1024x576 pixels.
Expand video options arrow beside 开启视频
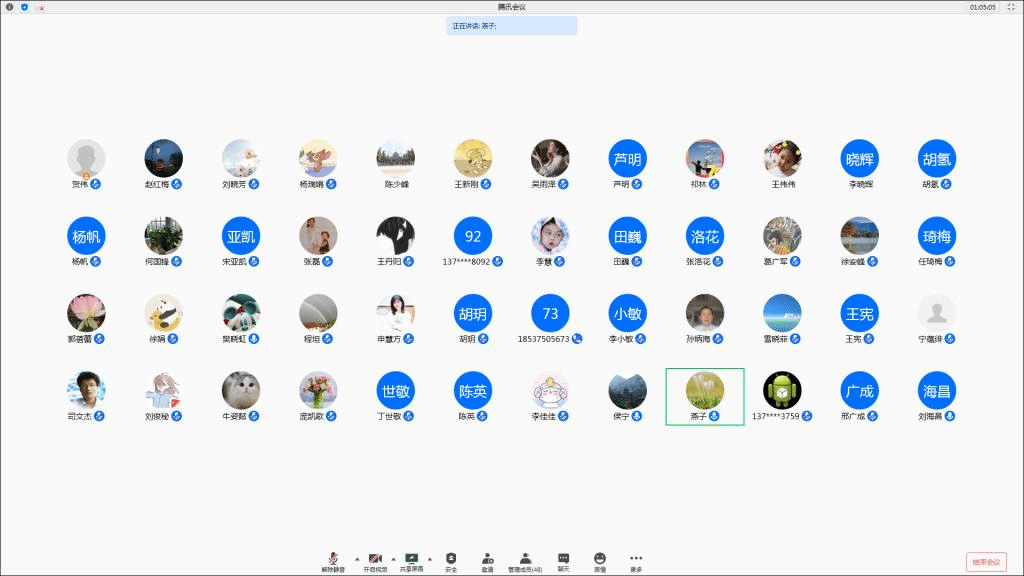coord(393,558)
